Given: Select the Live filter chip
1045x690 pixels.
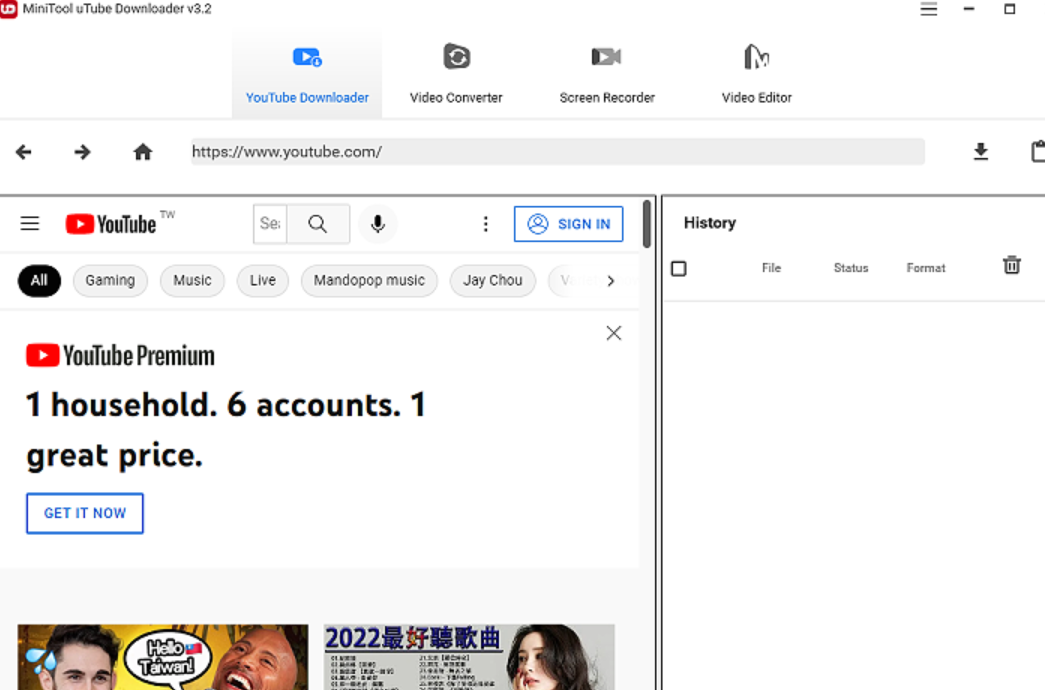Looking at the screenshot, I should click(x=263, y=281).
